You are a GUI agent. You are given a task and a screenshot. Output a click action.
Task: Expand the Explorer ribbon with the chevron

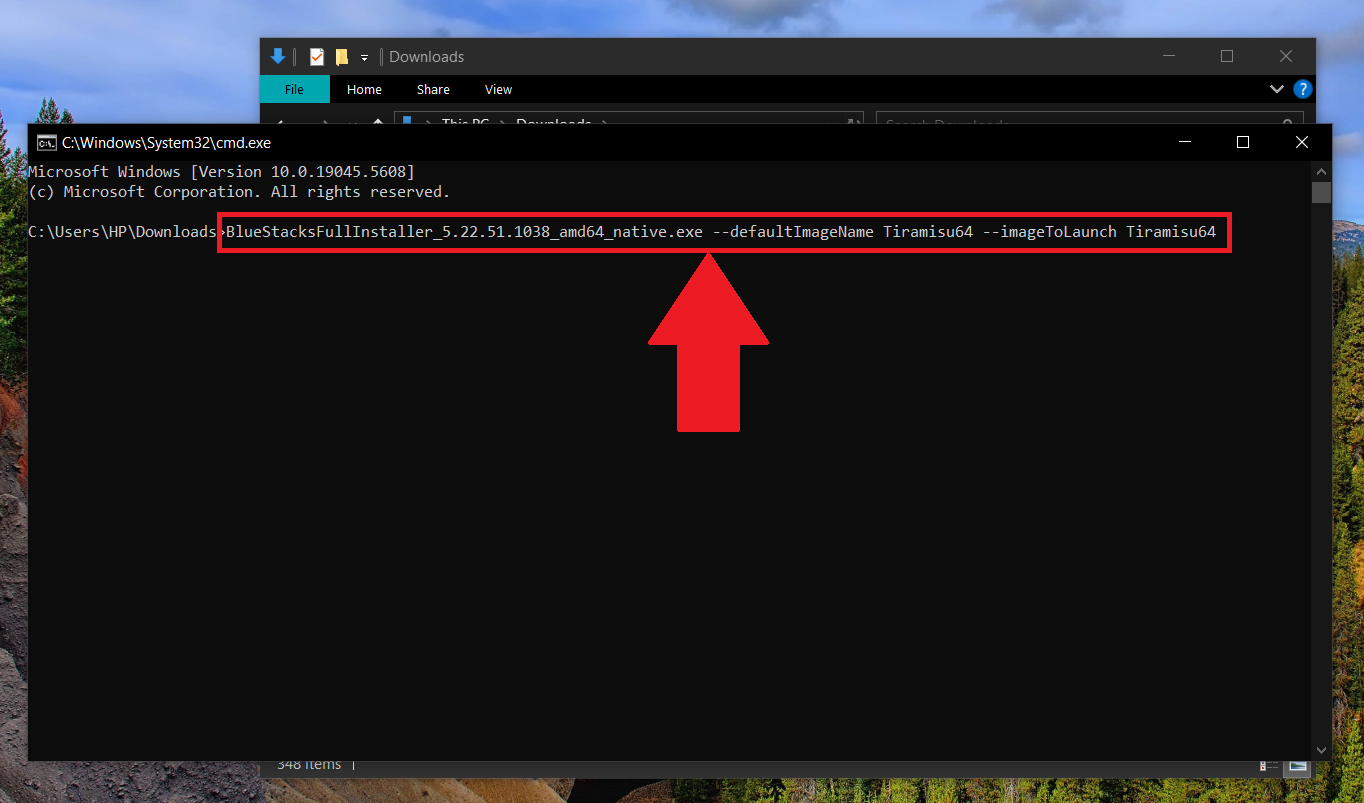[1277, 89]
